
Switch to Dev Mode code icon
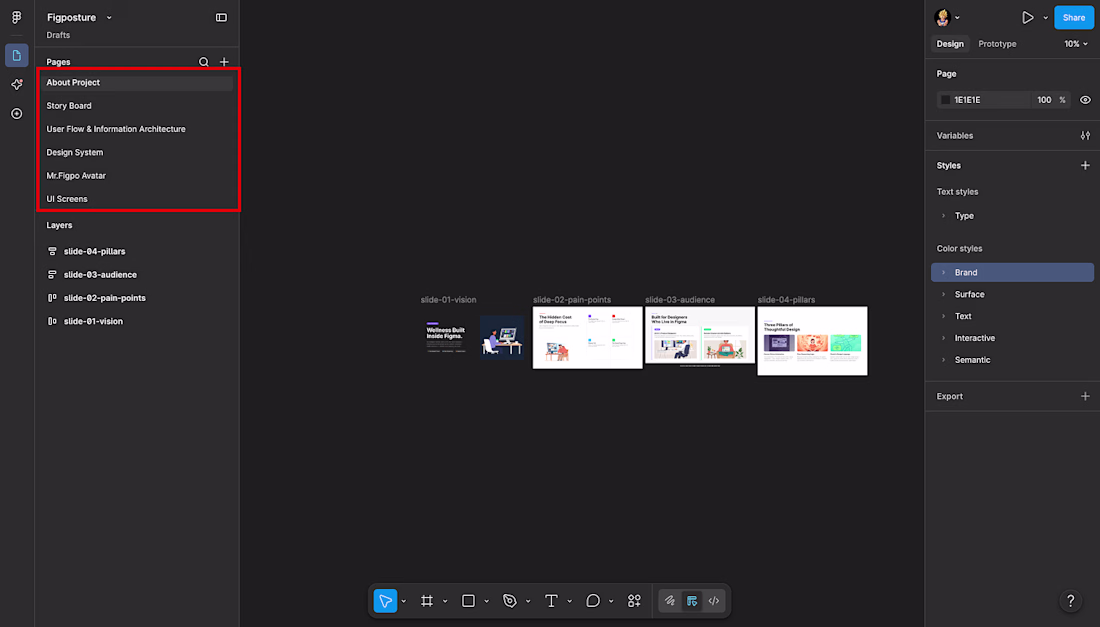[713, 601]
